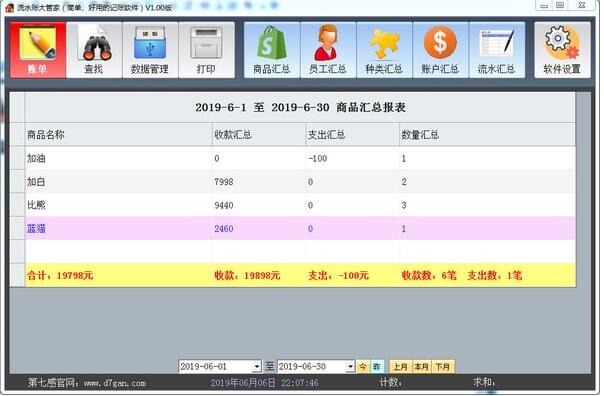Open 账户汇总 account summary dollar icon

click(x=441, y=50)
